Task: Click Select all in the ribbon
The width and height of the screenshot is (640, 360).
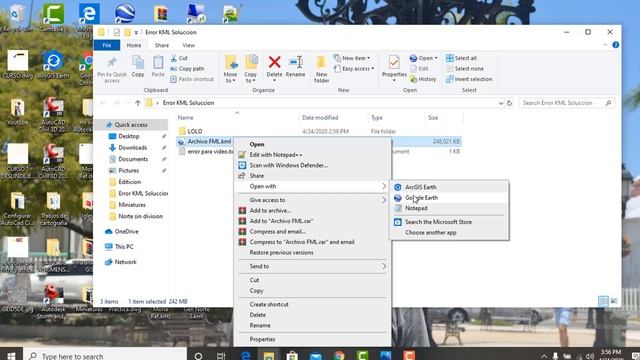Action: pyautogui.click(x=461, y=58)
